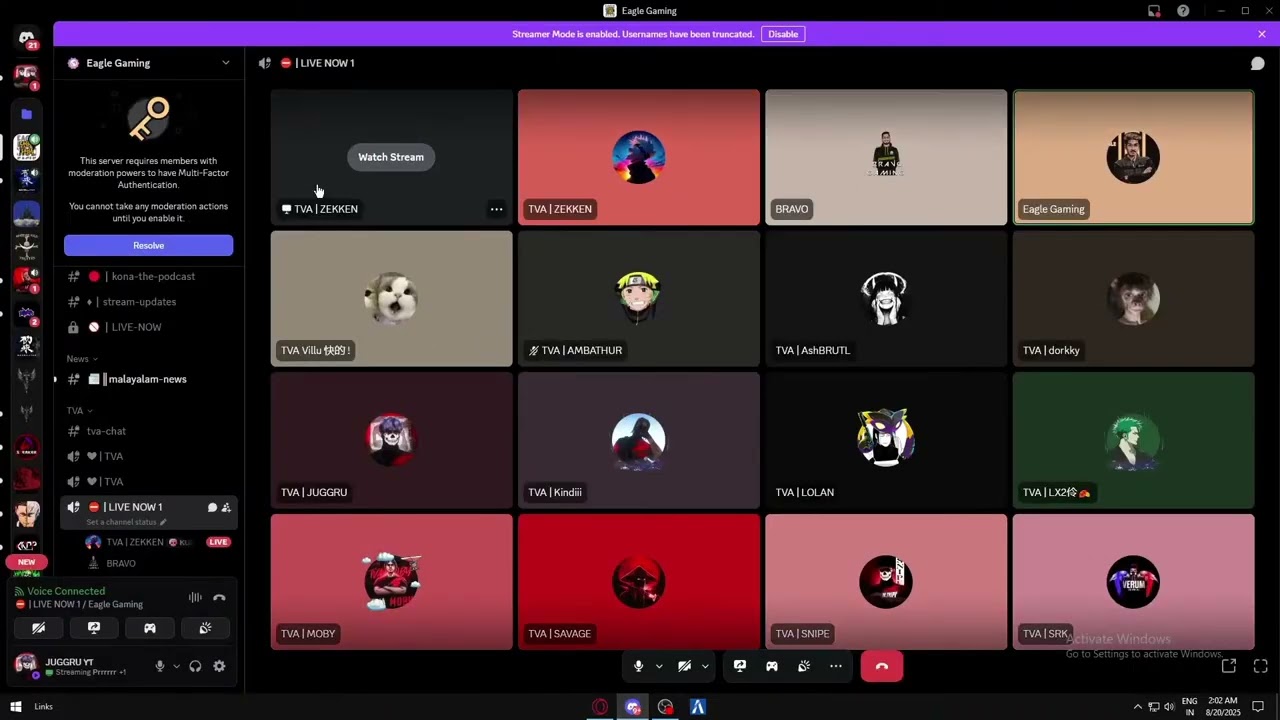Image resolution: width=1280 pixels, height=720 pixels.
Task: Select the TVA | ZEKKEN participant tile
Action: tap(639, 157)
